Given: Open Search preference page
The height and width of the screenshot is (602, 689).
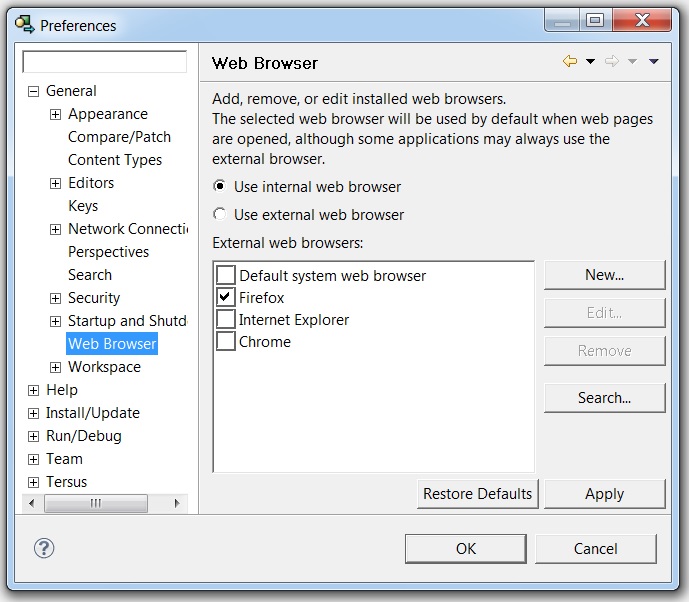Looking at the screenshot, I should [x=90, y=275].
